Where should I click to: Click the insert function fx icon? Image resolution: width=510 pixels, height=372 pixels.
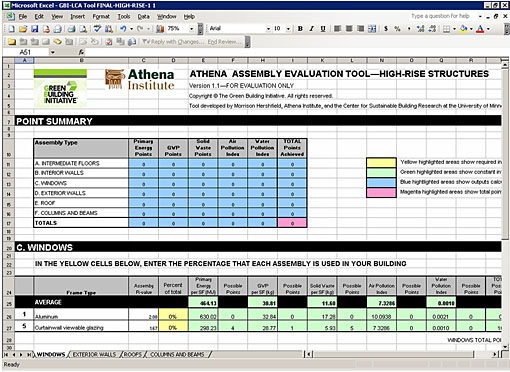pyautogui.click(x=81, y=52)
